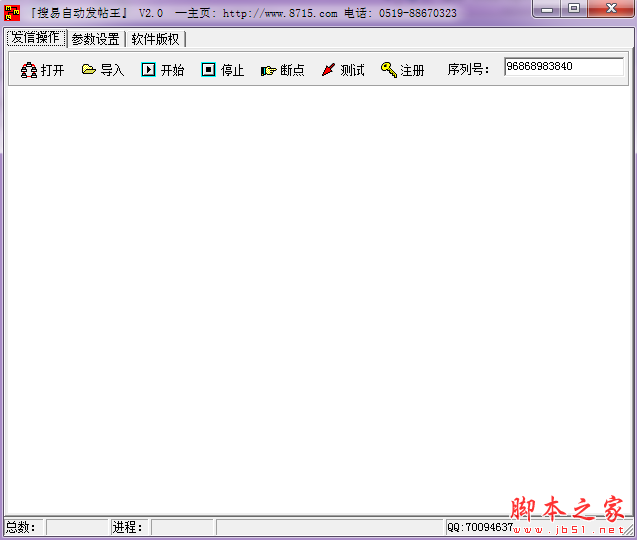Maximize the window

(574, 9)
